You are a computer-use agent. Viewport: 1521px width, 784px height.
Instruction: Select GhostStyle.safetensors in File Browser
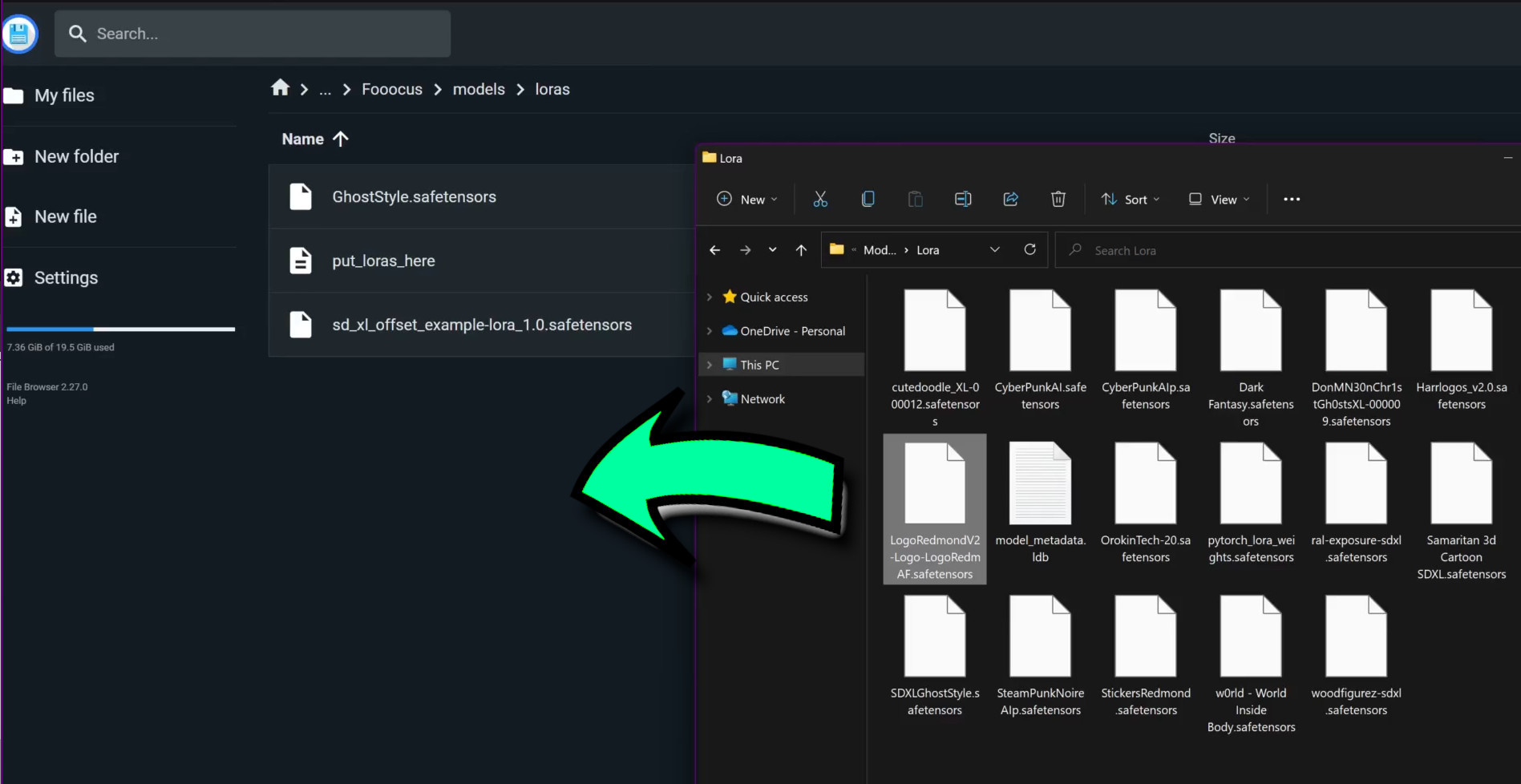[x=481, y=196]
